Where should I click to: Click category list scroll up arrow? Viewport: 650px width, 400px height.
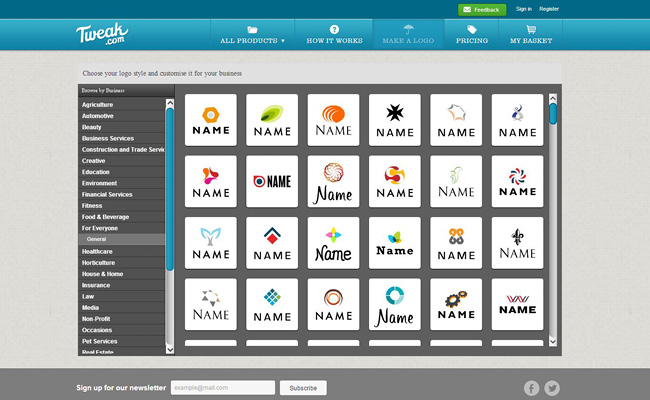[x=170, y=103]
